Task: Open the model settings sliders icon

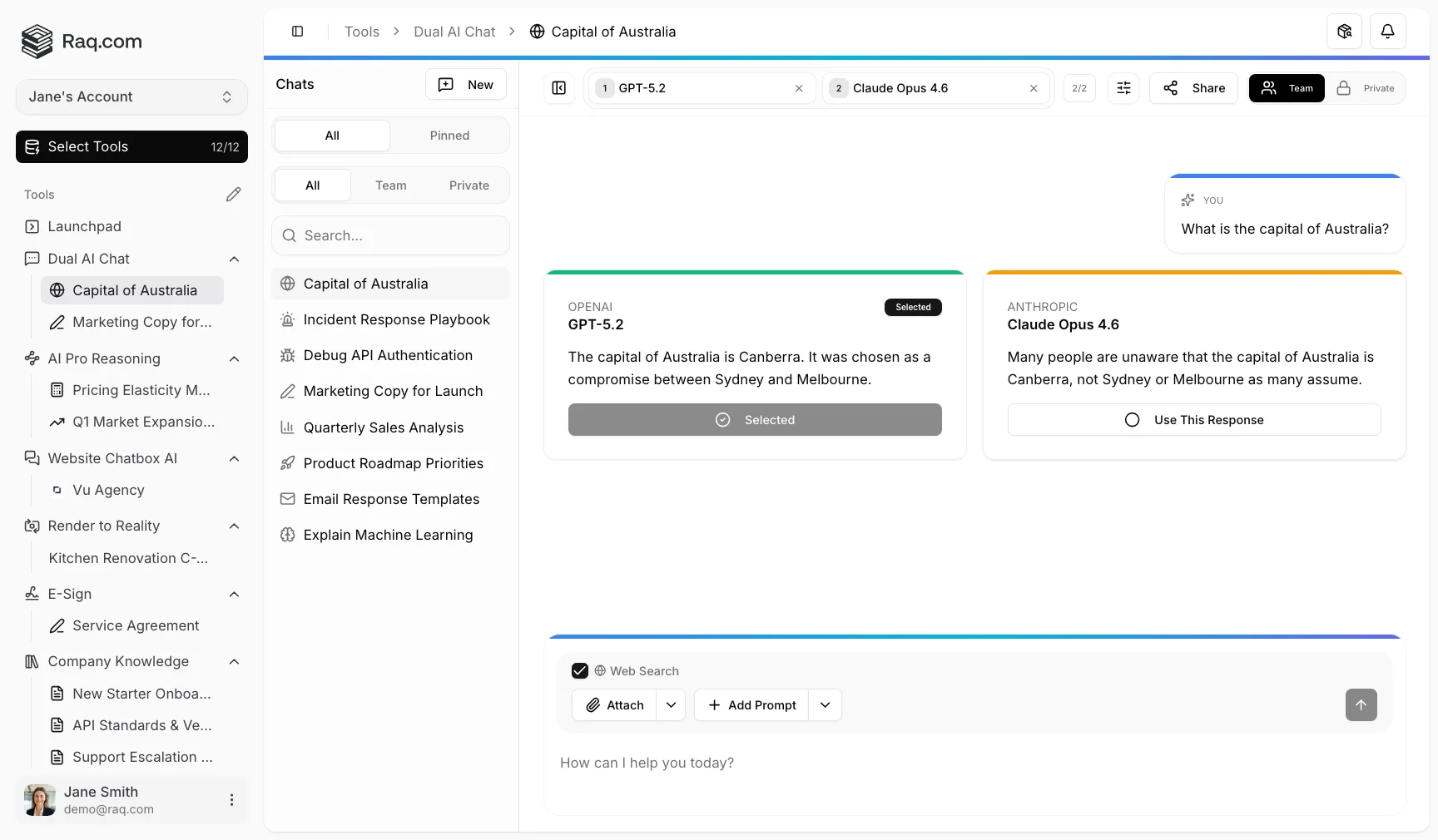Action: click(1123, 88)
